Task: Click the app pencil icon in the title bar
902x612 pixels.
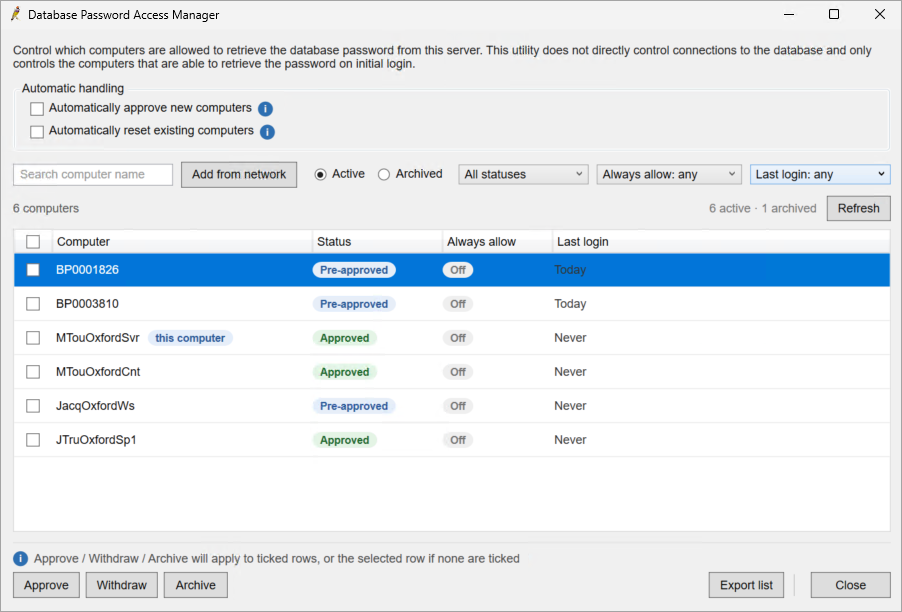Action: tap(16, 14)
